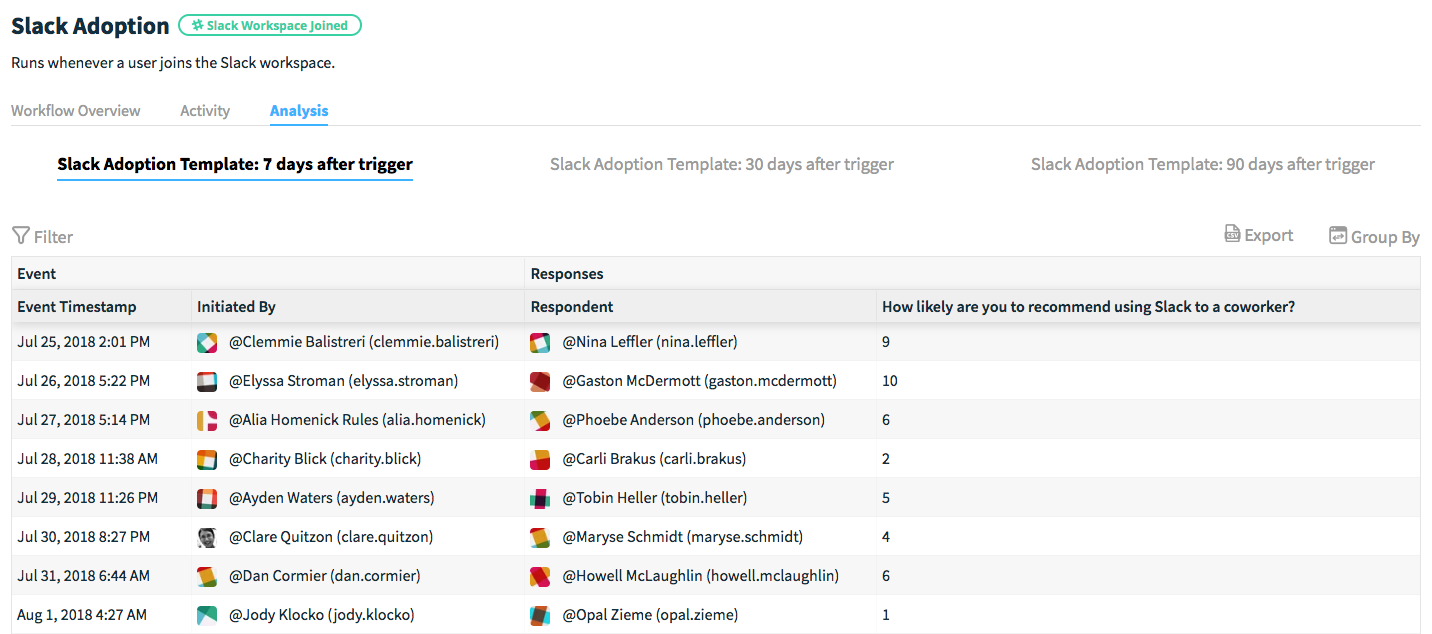The width and height of the screenshot is (1432, 634).
Task: Switch to 30 days after trigger template
Action: [722, 164]
